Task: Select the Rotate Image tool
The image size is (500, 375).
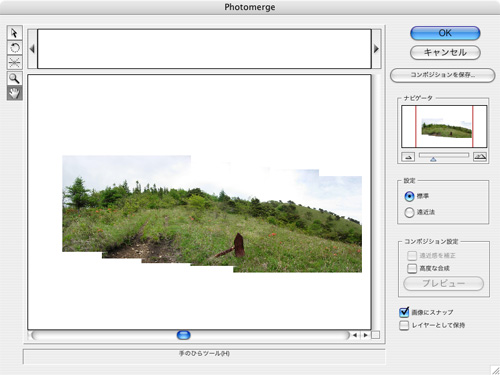Action: pos(14,48)
